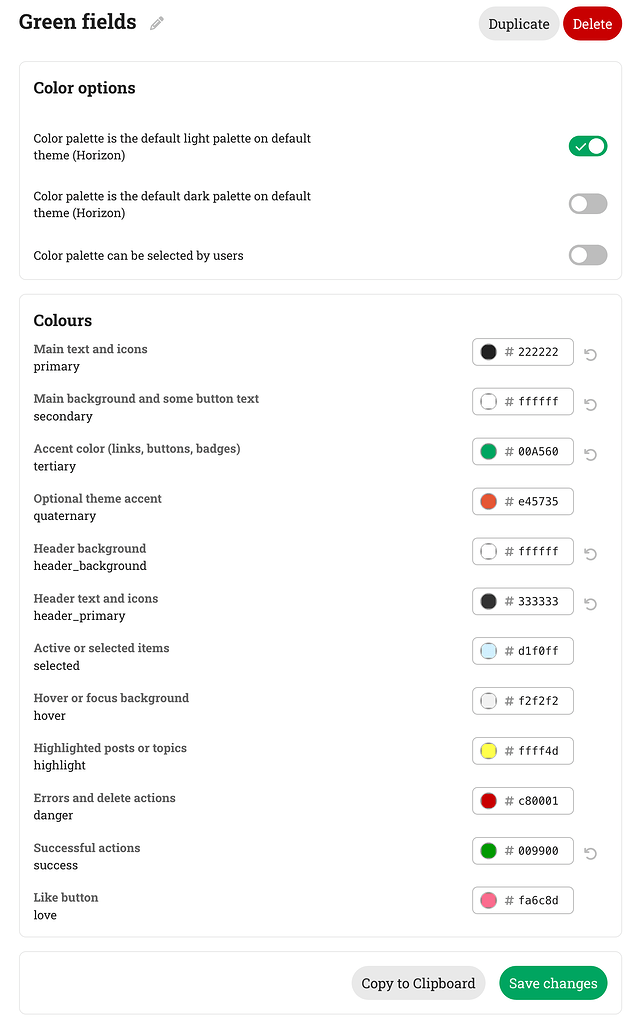Reset the secondary color using the revert icon
The height and width of the screenshot is (1024, 638).
point(590,404)
